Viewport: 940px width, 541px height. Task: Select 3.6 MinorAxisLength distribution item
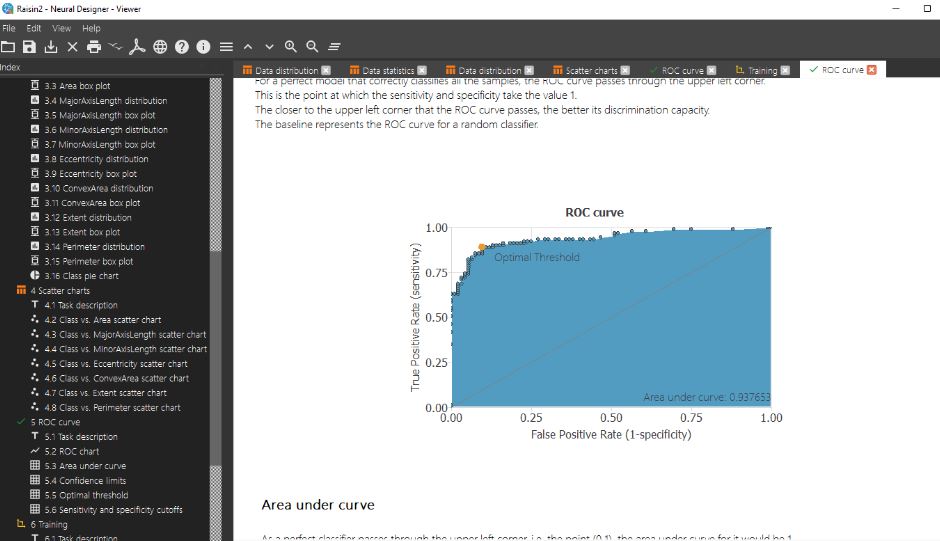coord(106,130)
